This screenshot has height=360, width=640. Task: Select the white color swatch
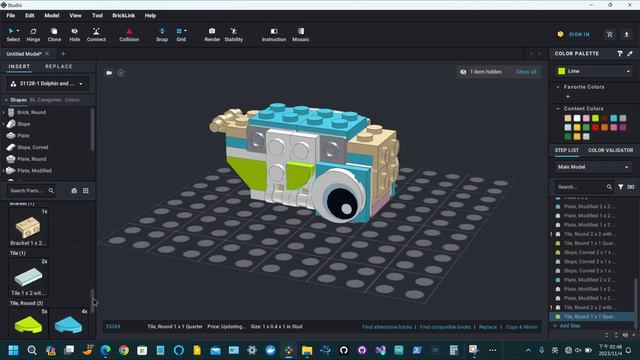point(577,118)
